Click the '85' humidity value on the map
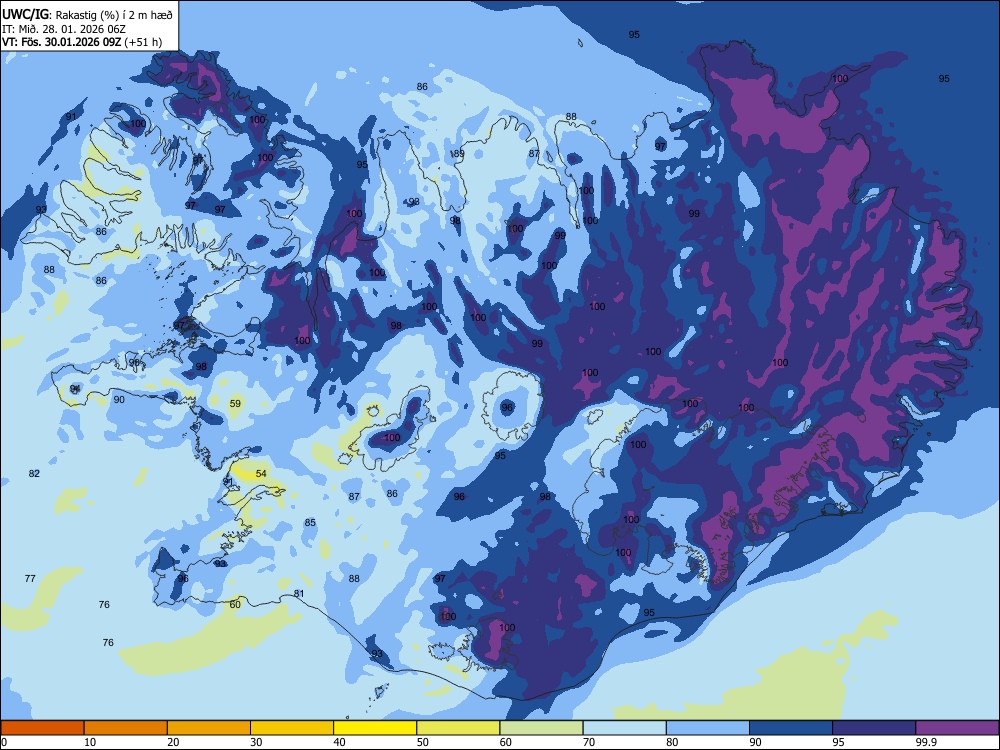This screenshot has width=1000, height=750. (x=310, y=522)
